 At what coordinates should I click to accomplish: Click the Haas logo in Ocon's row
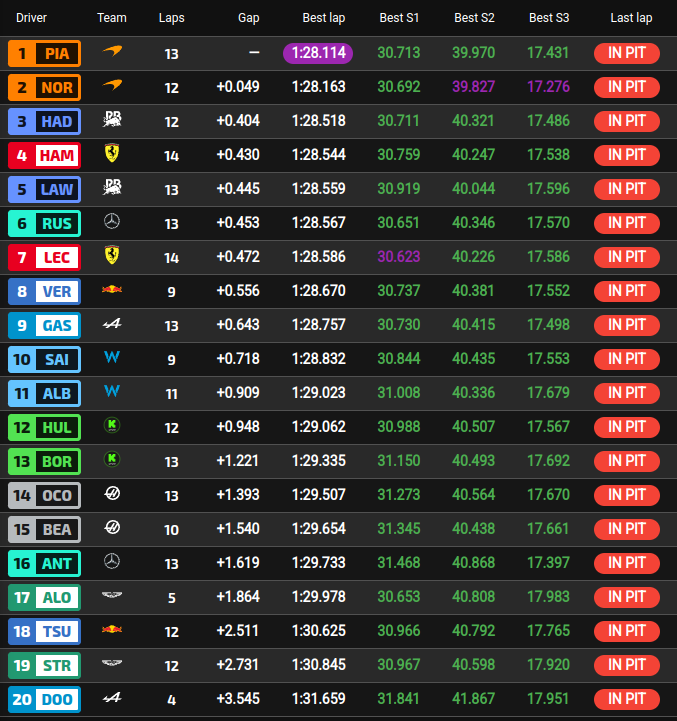point(112,493)
